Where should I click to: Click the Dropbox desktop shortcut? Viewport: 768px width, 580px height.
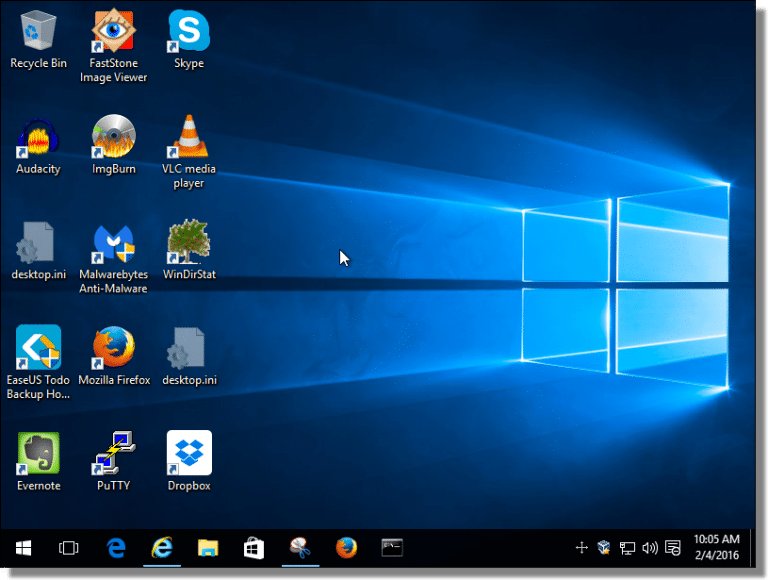[x=189, y=461]
